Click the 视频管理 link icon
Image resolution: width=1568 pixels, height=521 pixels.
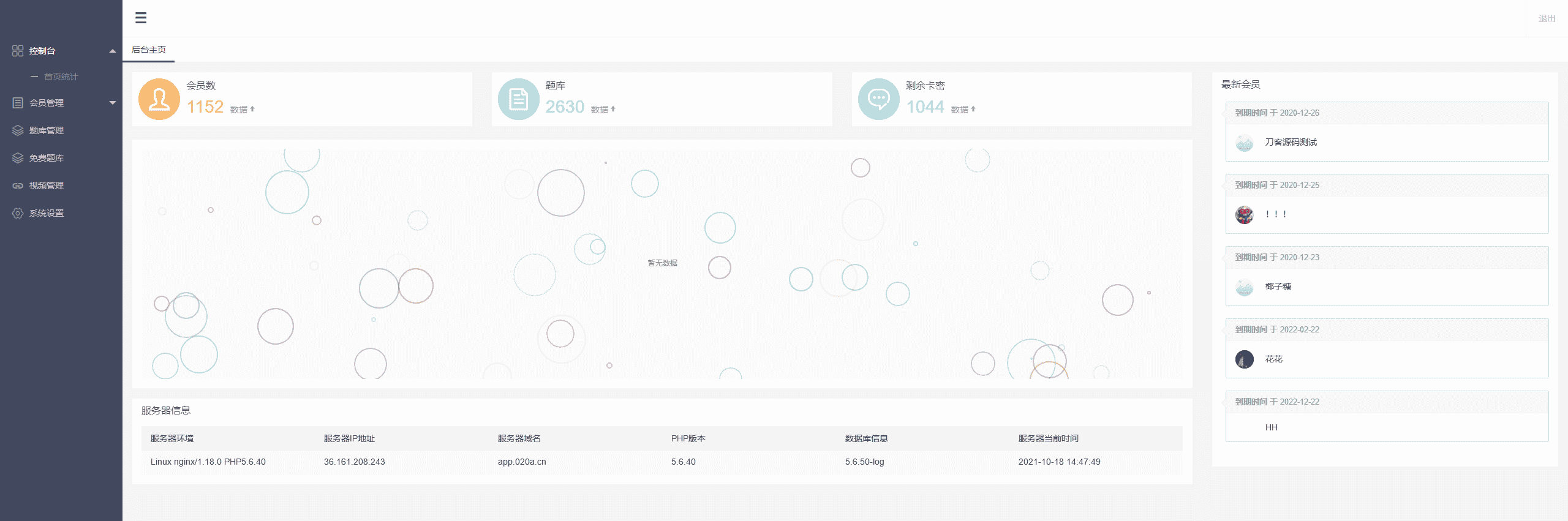18,186
